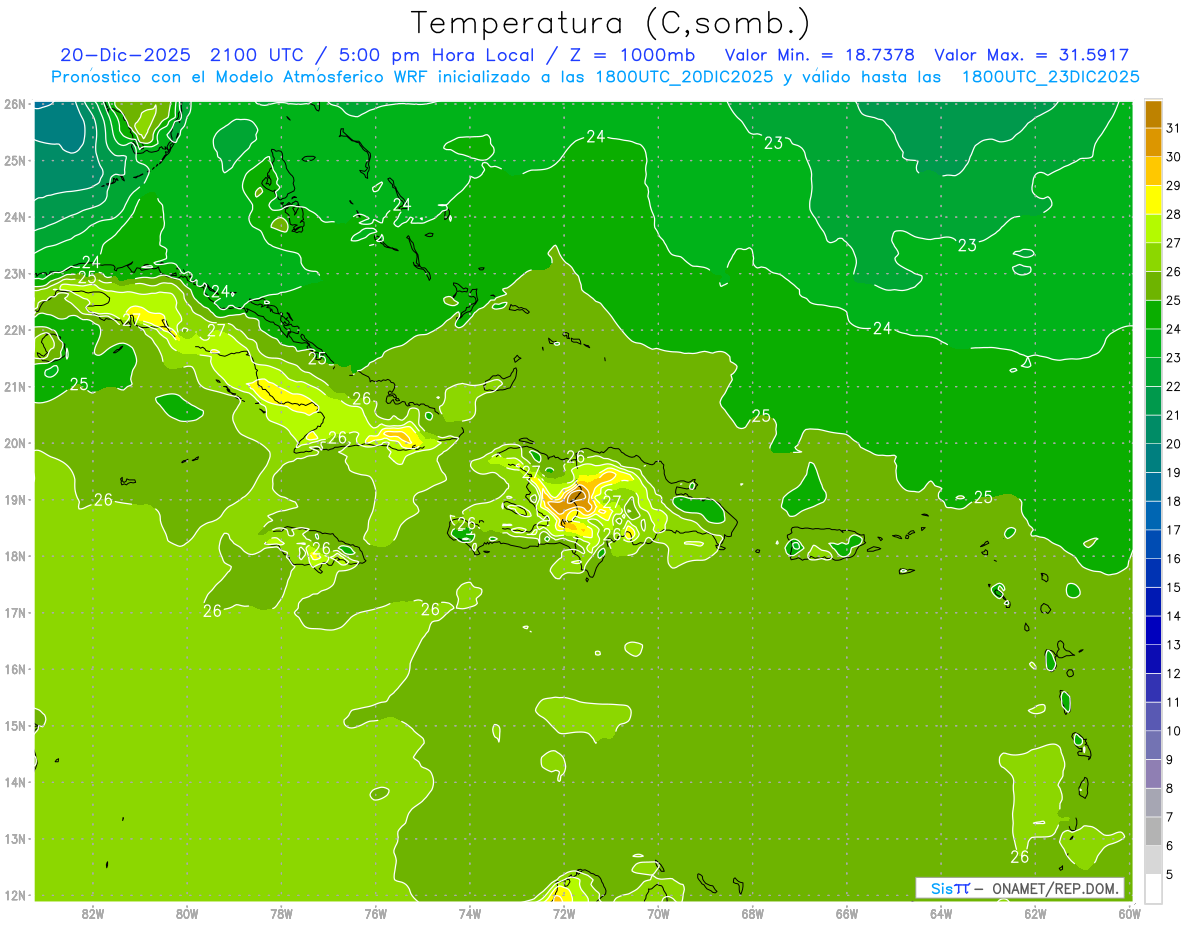This screenshot has width=1200, height=927.
Task: Click the "30" value on the color scale
Action: click(1173, 157)
